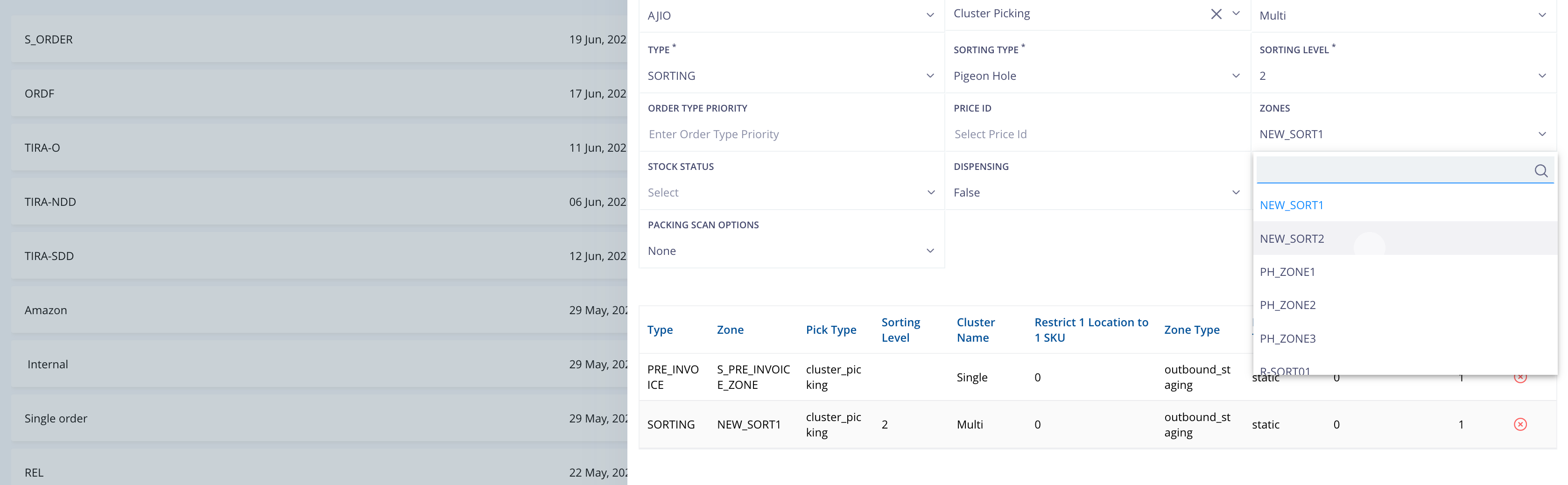Sort table by Pick Type column header
1568x485 pixels.
click(x=831, y=330)
